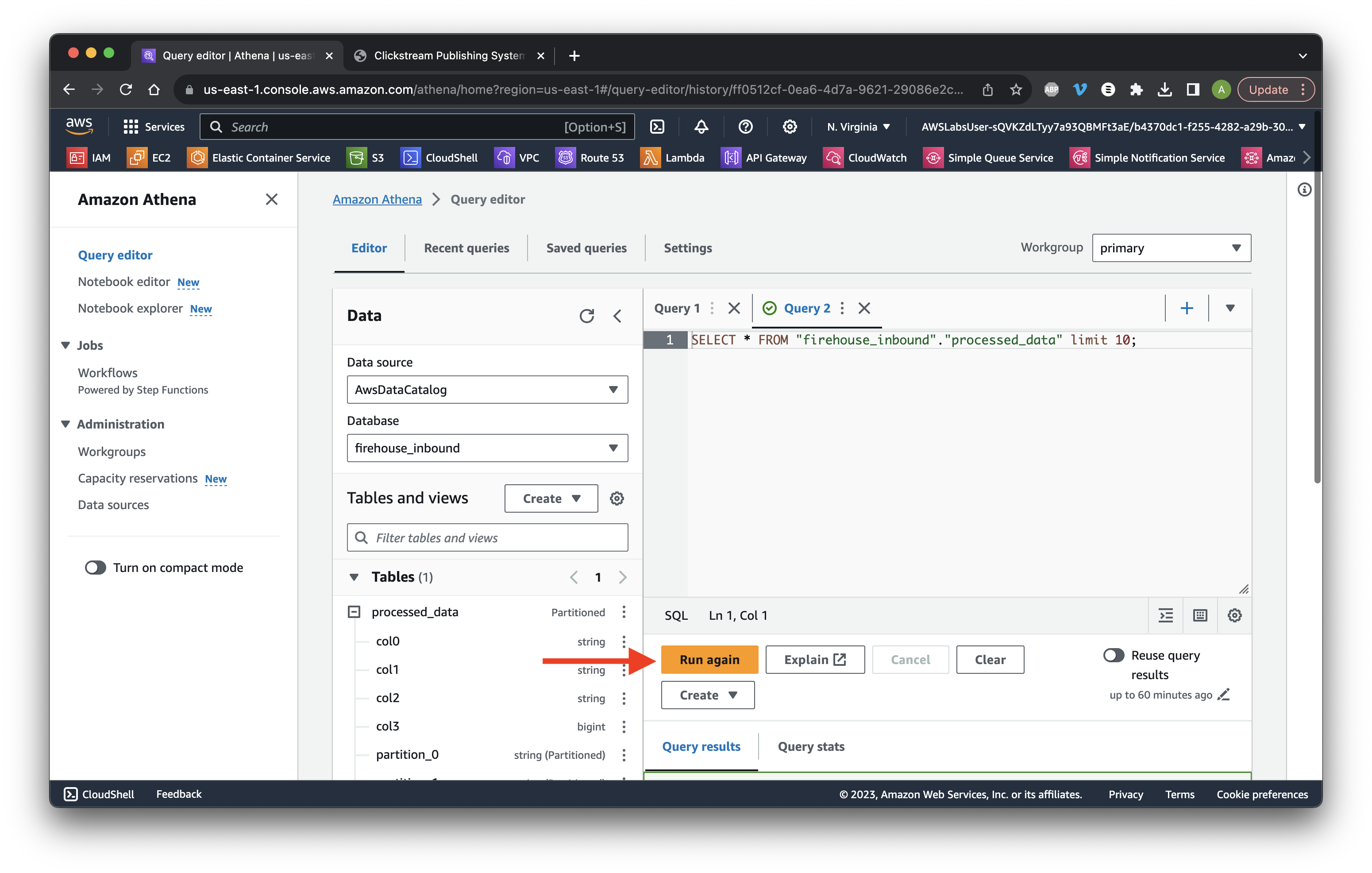Open the Create dropdown below Run again
The image size is (1372, 873).
point(707,695)
